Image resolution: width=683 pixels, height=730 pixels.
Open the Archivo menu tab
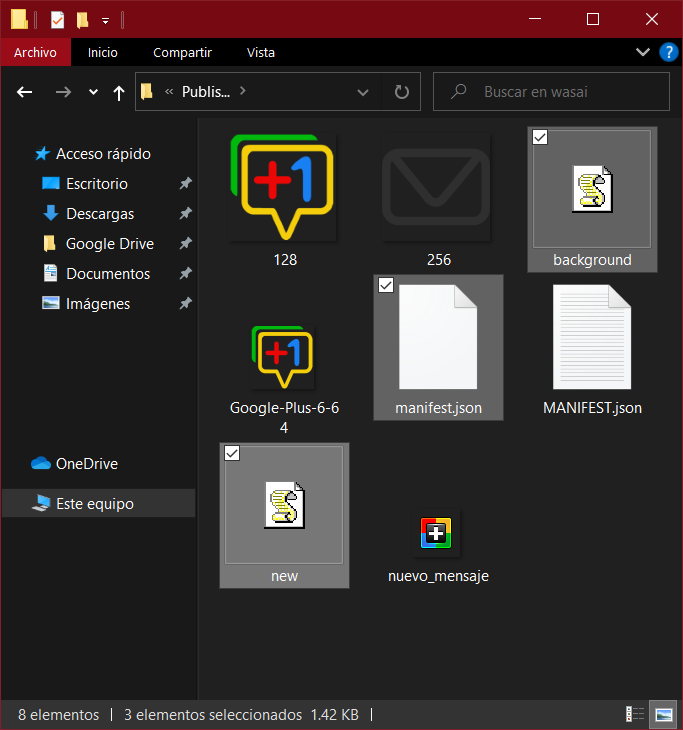pos(35,52)
